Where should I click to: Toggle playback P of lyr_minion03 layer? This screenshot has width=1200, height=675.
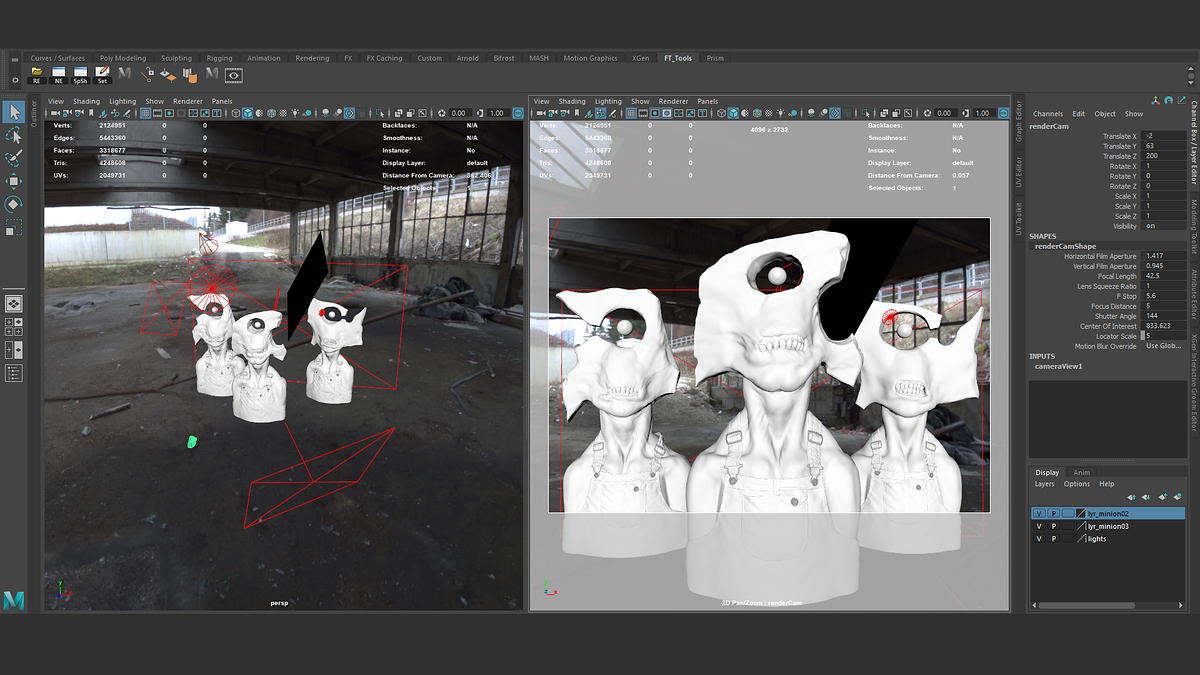[x=1054, y=526]
